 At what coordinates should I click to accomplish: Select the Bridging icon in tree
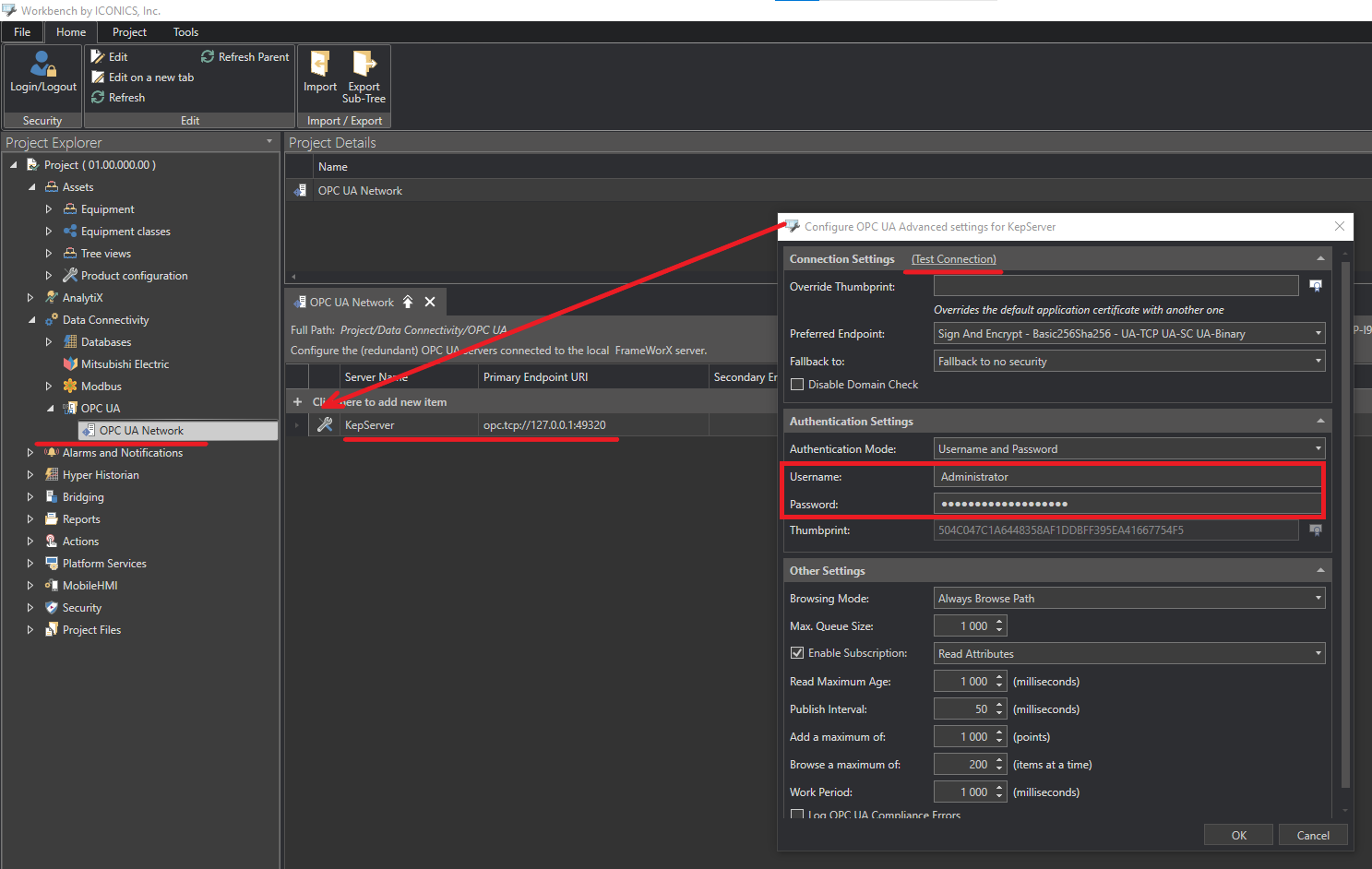[x=52, y=497]
